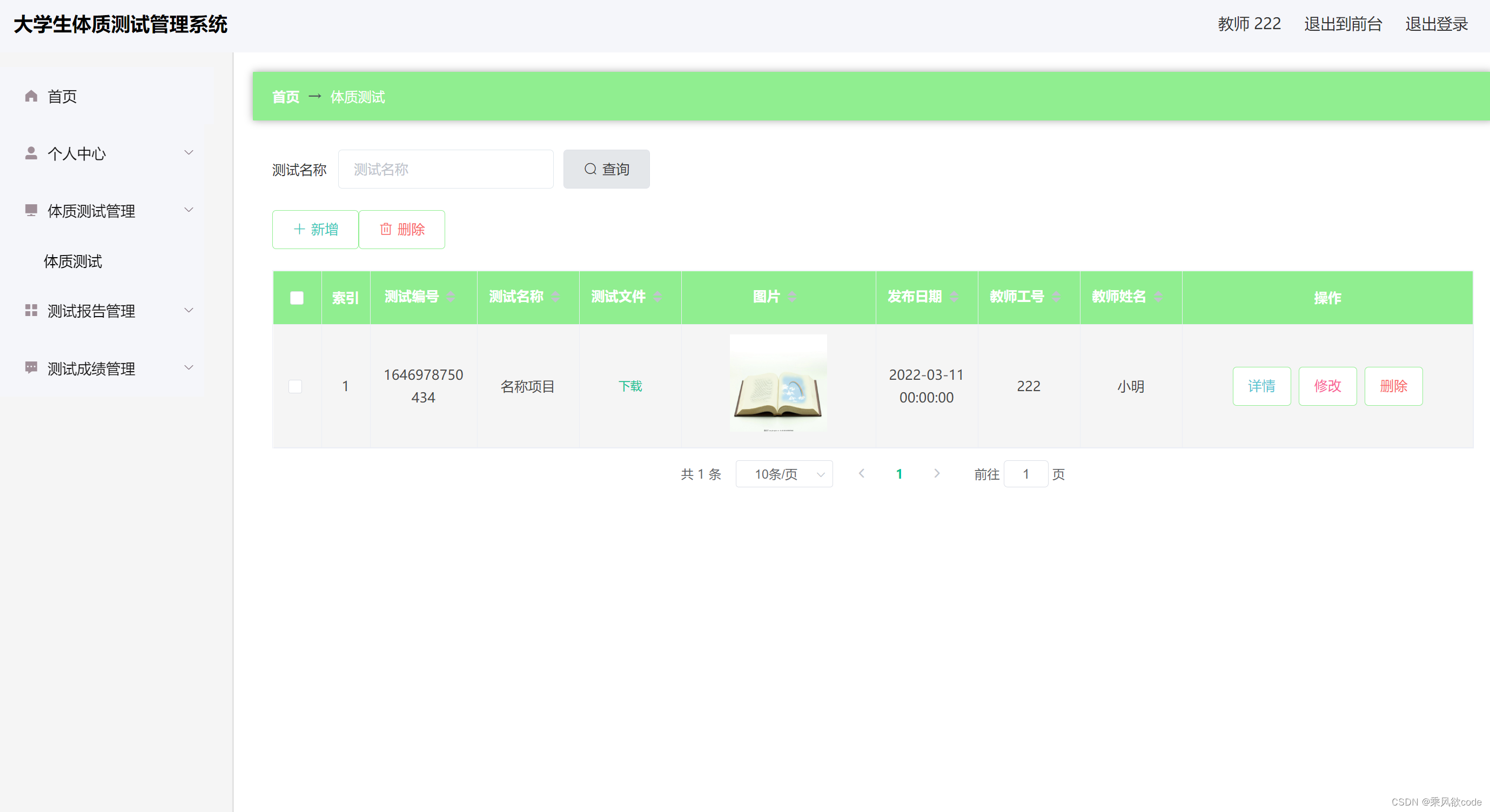The width and height of the screenshot is (1490, 812).
Task: Click the magnifier icon in 查询 button
Action: point(590,169)
